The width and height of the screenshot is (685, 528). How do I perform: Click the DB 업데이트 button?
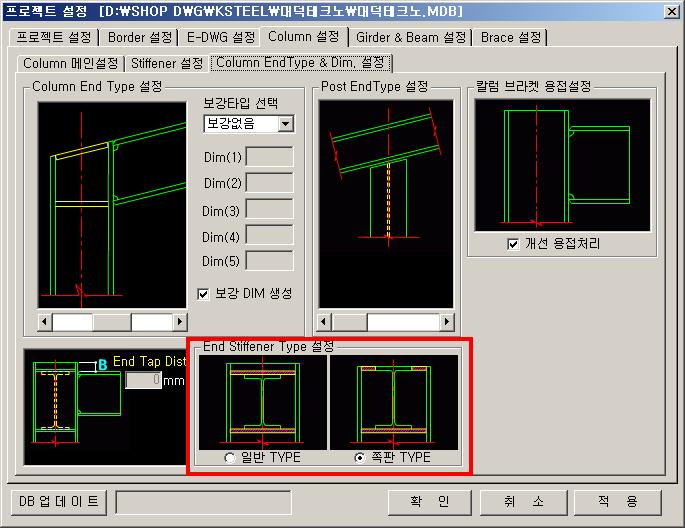59,501
